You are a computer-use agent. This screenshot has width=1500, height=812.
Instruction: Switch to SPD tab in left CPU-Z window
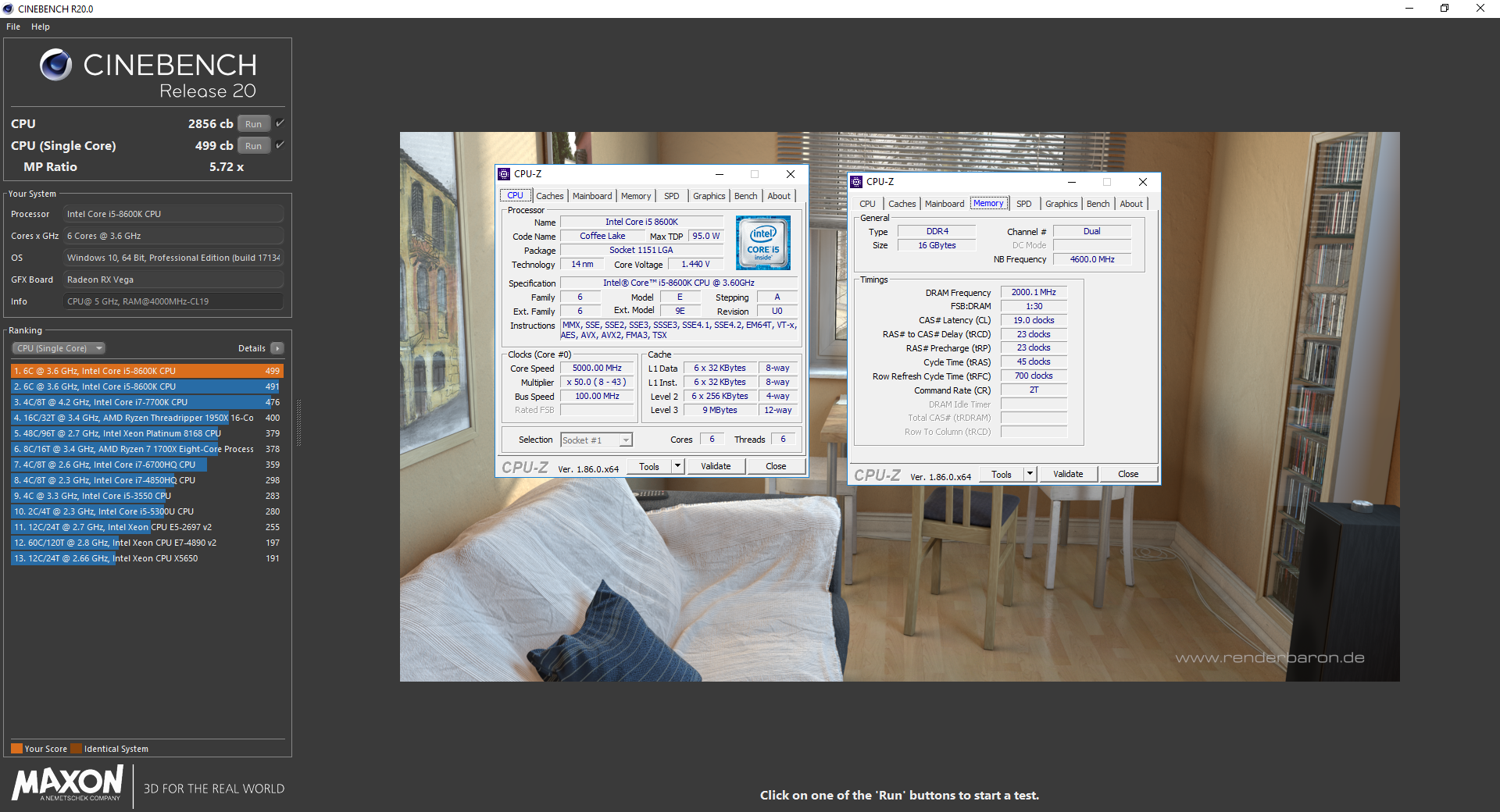[x=672, y=196]
